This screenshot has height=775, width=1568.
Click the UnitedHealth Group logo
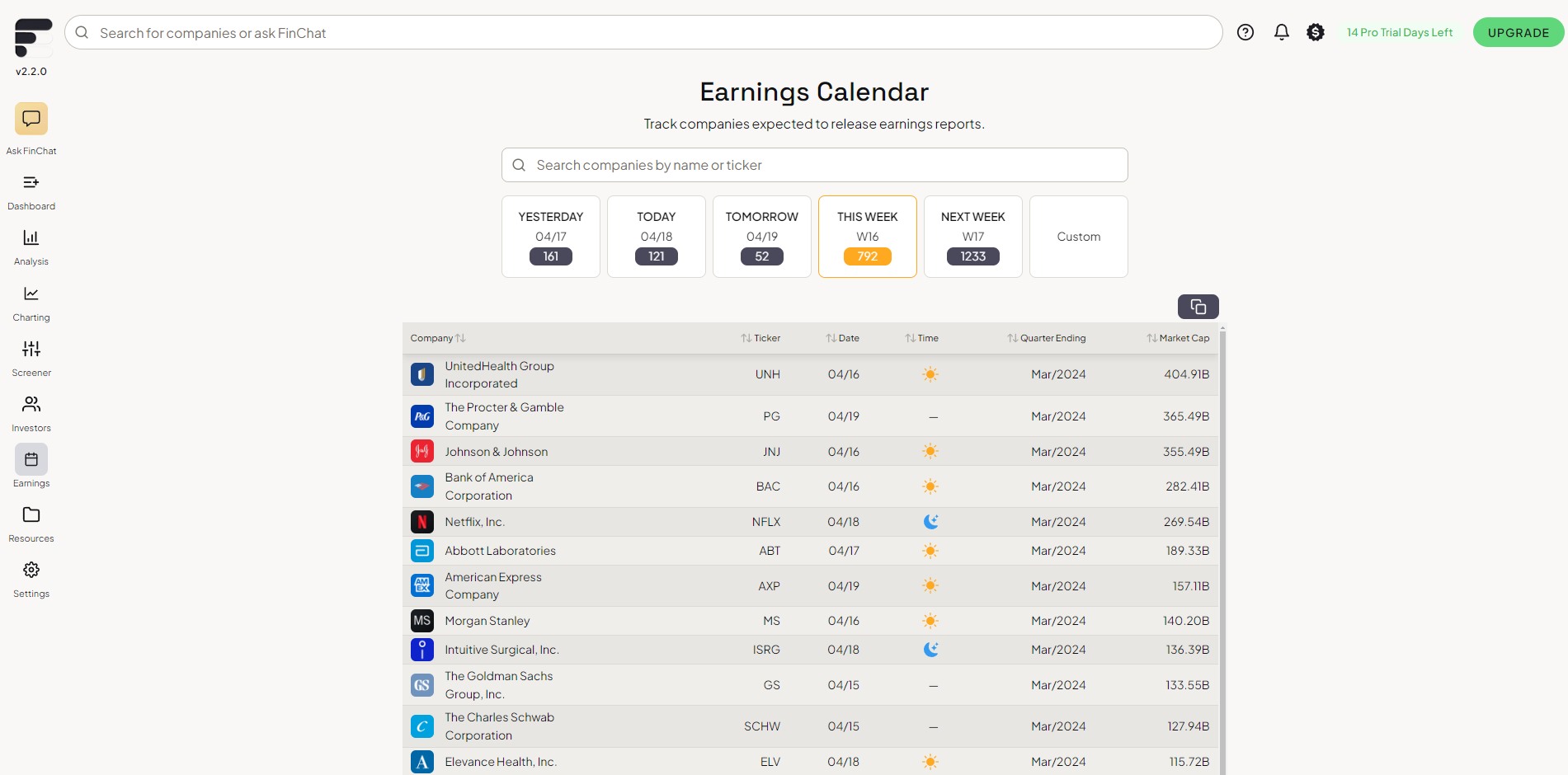[x=422, y=375]
